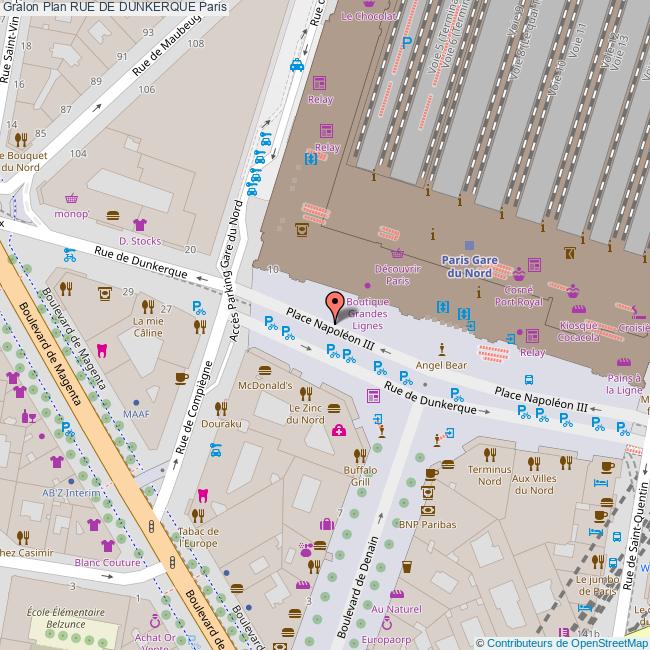Image resolution: width=650 pixels, height=650 pixels.
Task: Select the Kiosque Cocacola shop icon
Action: (x=579, y=309)
